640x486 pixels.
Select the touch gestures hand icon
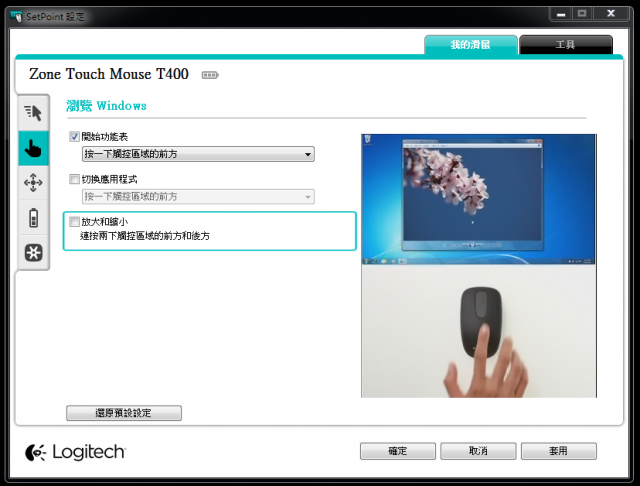33,148
